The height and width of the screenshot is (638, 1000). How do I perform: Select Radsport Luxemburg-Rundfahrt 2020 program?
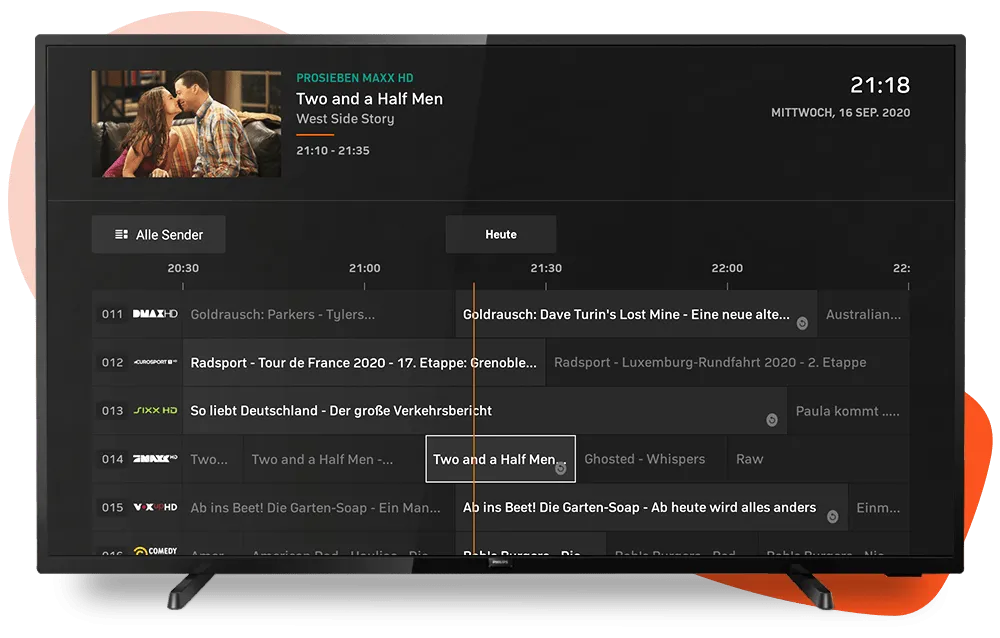(x=728, y=362)
